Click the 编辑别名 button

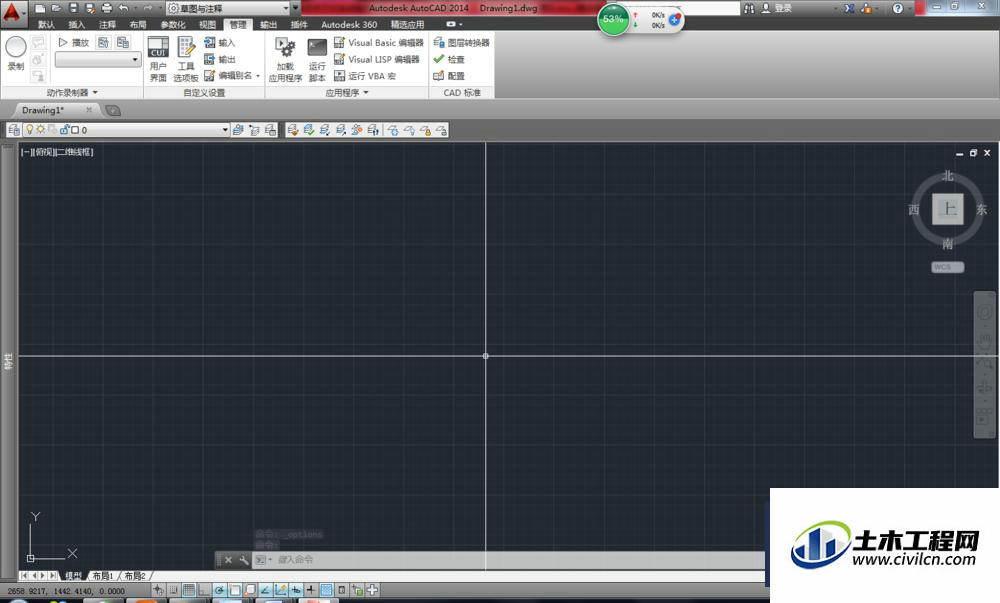tap(228, 76)
